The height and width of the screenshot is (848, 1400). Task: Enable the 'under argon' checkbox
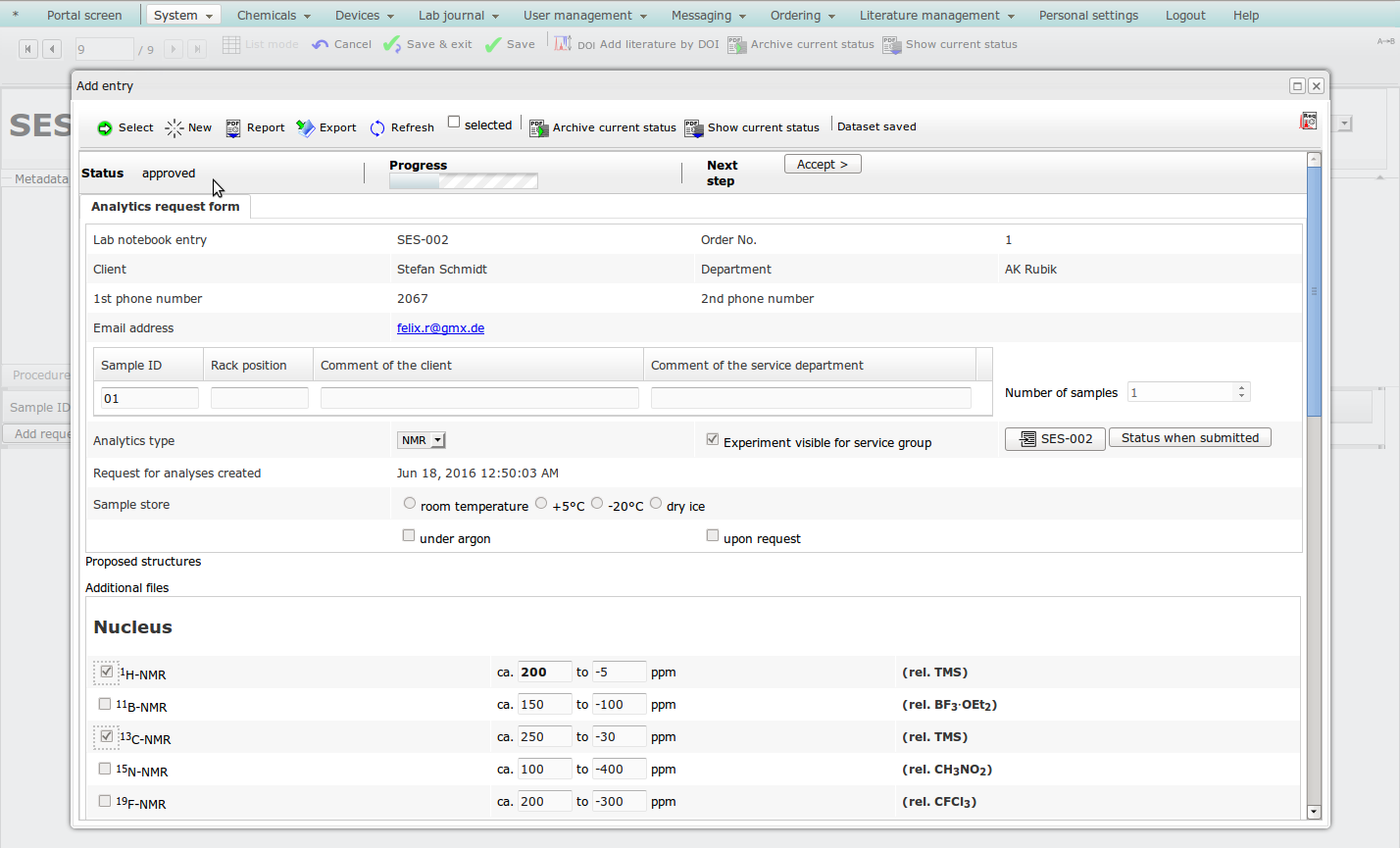[409, 535]
